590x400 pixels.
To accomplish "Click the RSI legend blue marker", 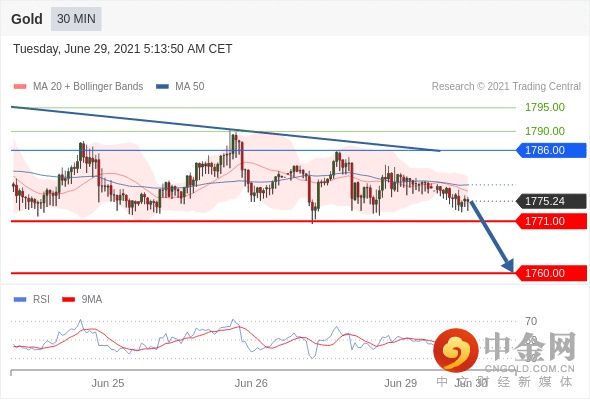I will point(20,300).
